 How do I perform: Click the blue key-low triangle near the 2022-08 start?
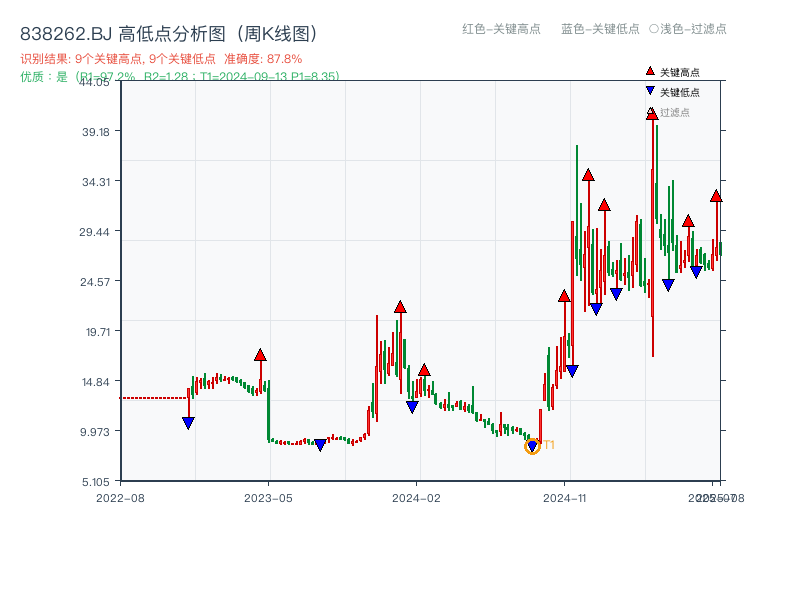pos(188,422)
